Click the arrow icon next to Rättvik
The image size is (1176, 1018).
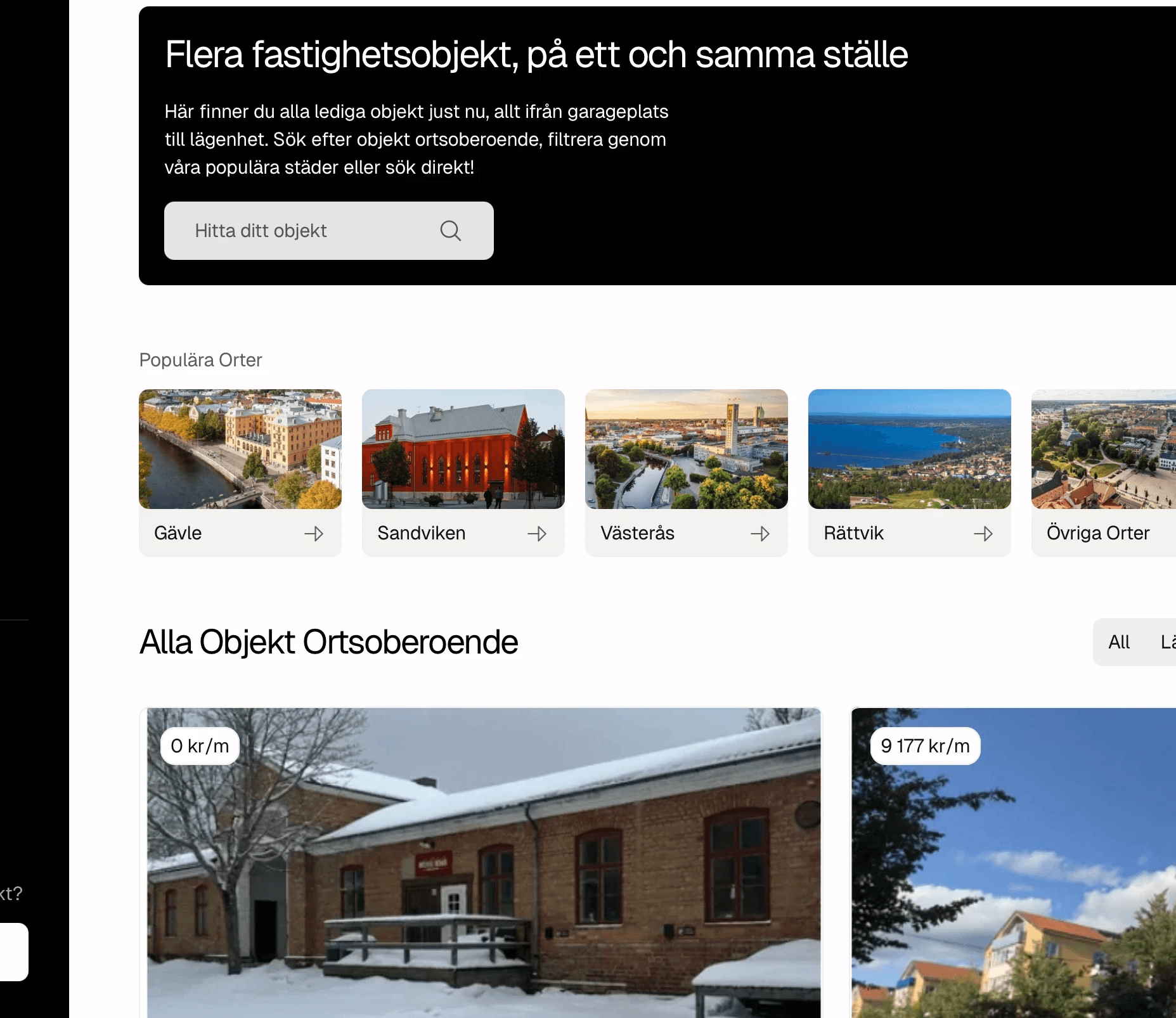click(x=983, y=534)
